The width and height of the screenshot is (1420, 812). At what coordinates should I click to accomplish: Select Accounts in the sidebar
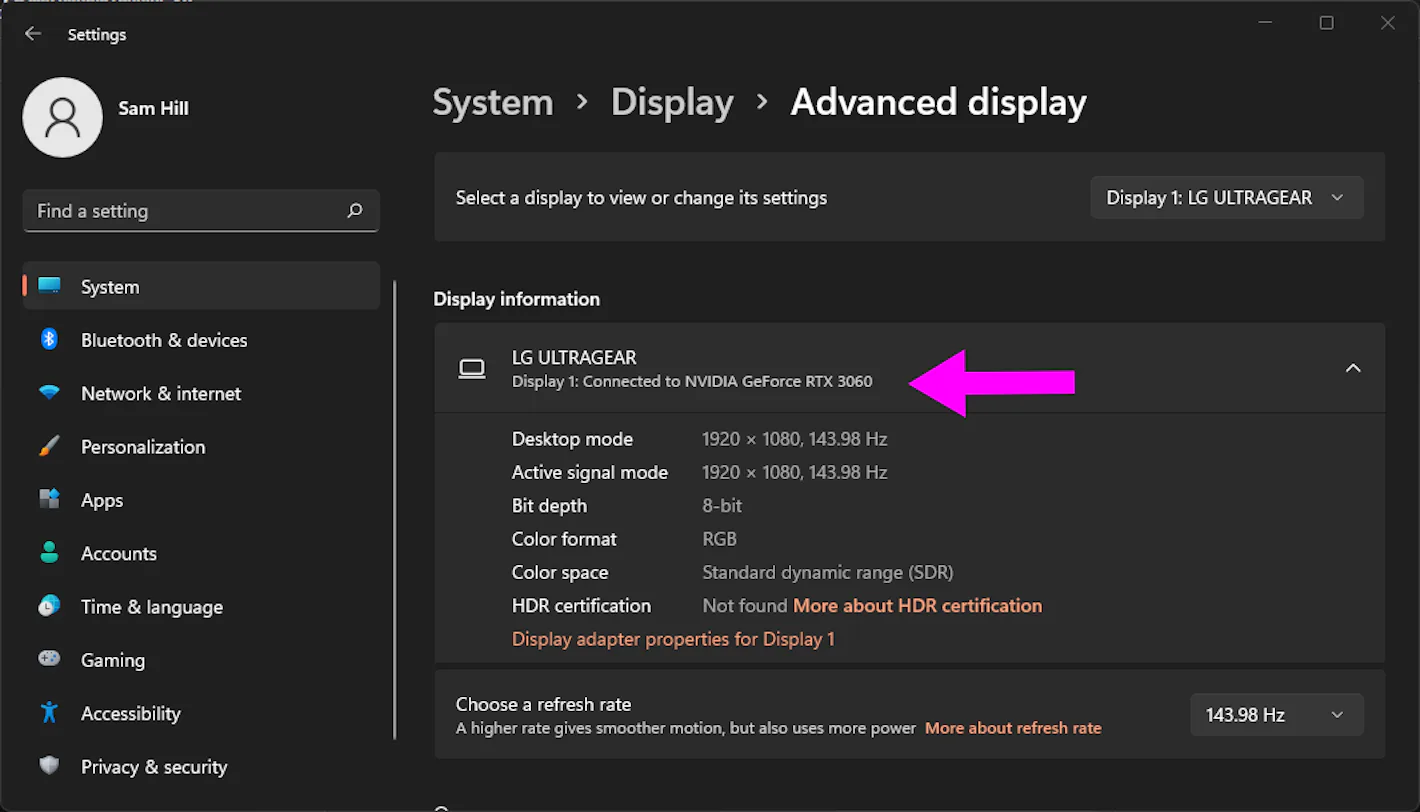pos(201,553)
